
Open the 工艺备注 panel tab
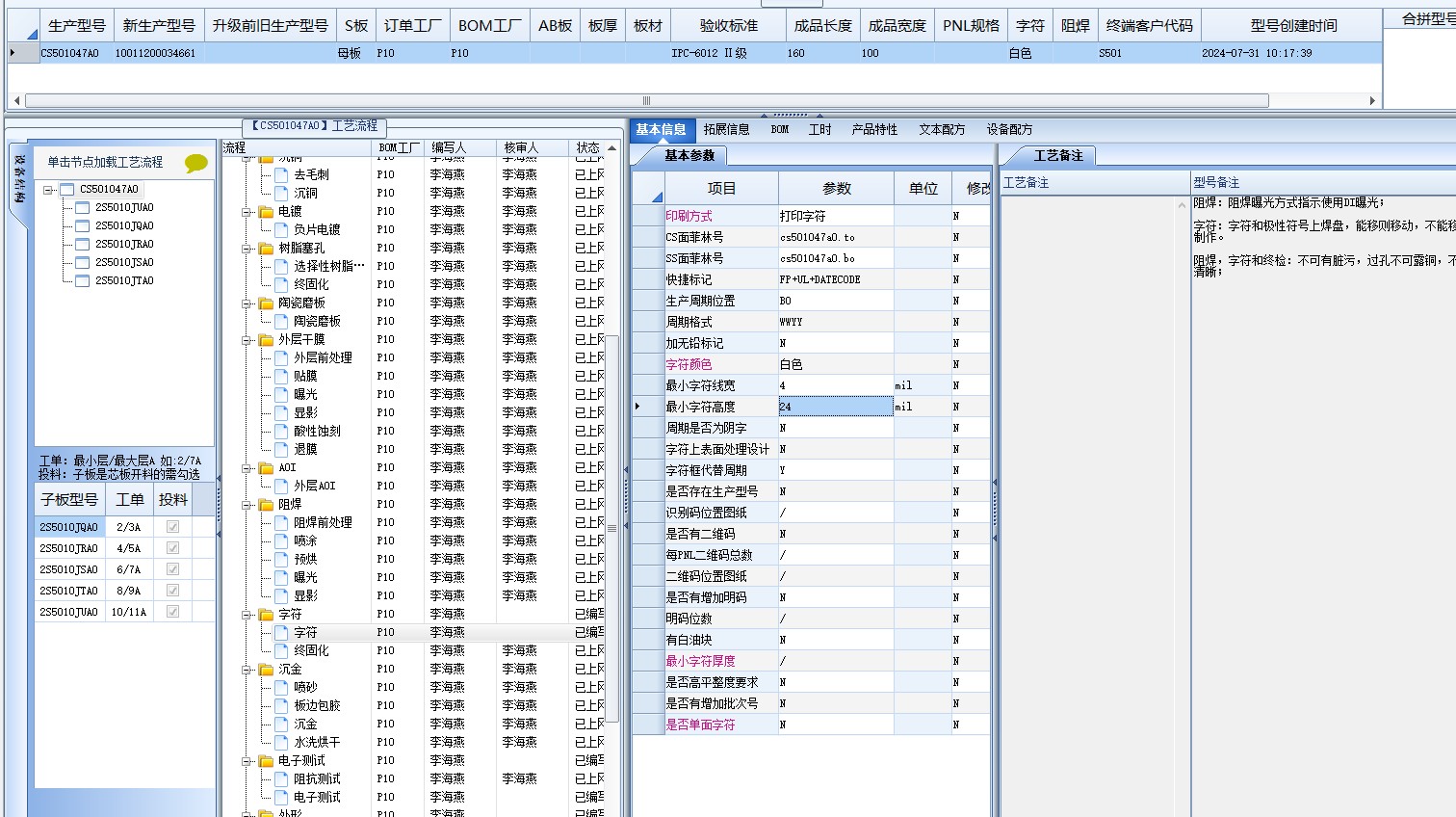[1057, 155]
